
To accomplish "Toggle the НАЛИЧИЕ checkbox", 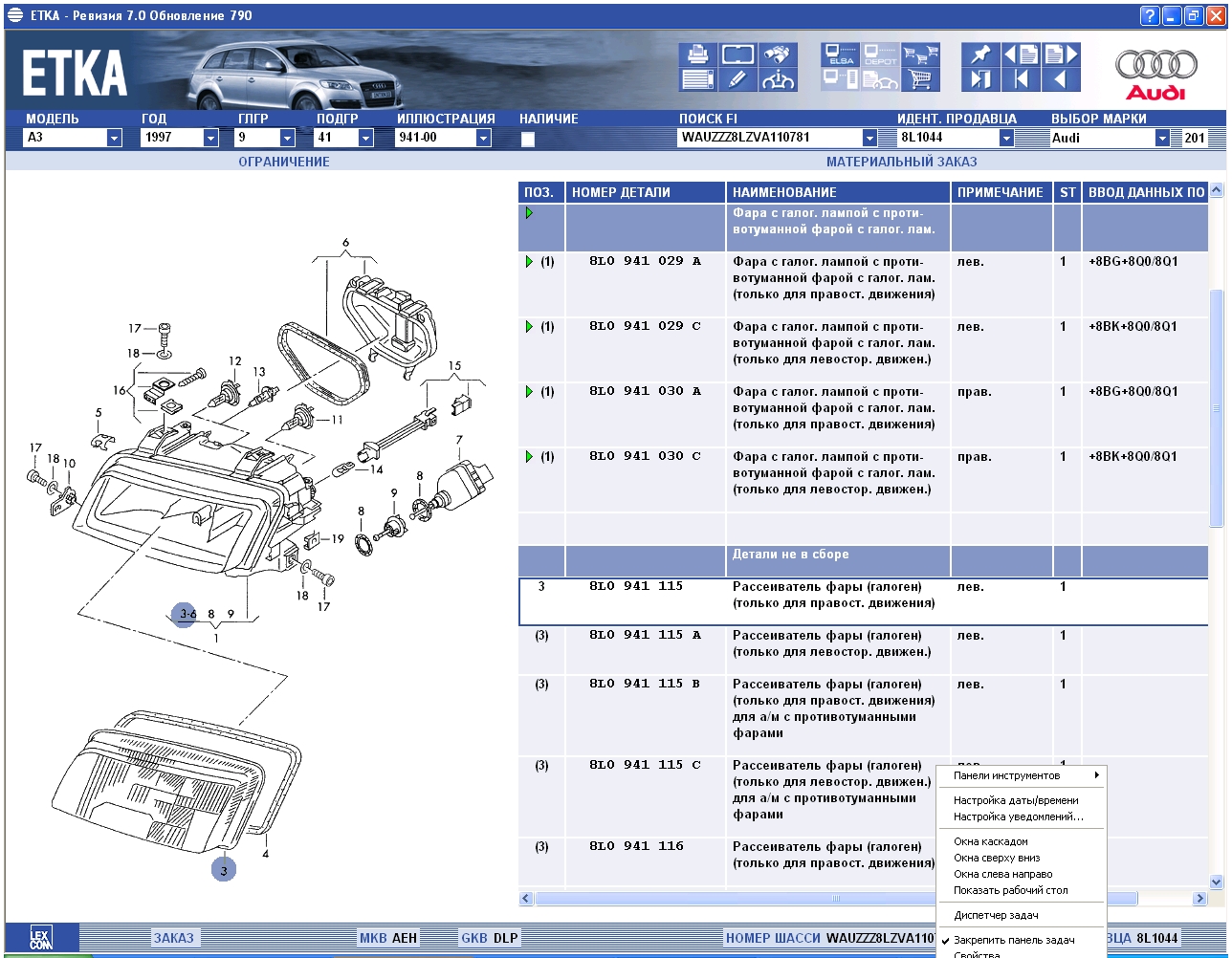I will click(528, 139).
